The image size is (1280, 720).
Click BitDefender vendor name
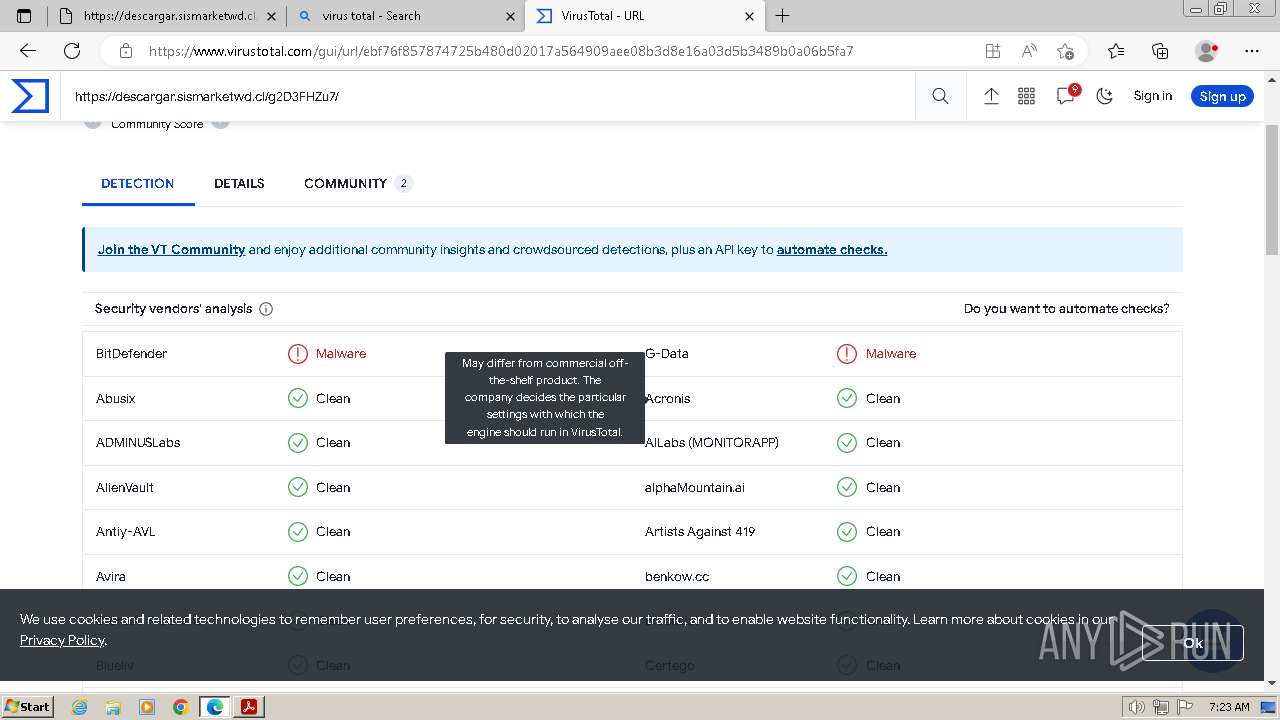point(131,353)
